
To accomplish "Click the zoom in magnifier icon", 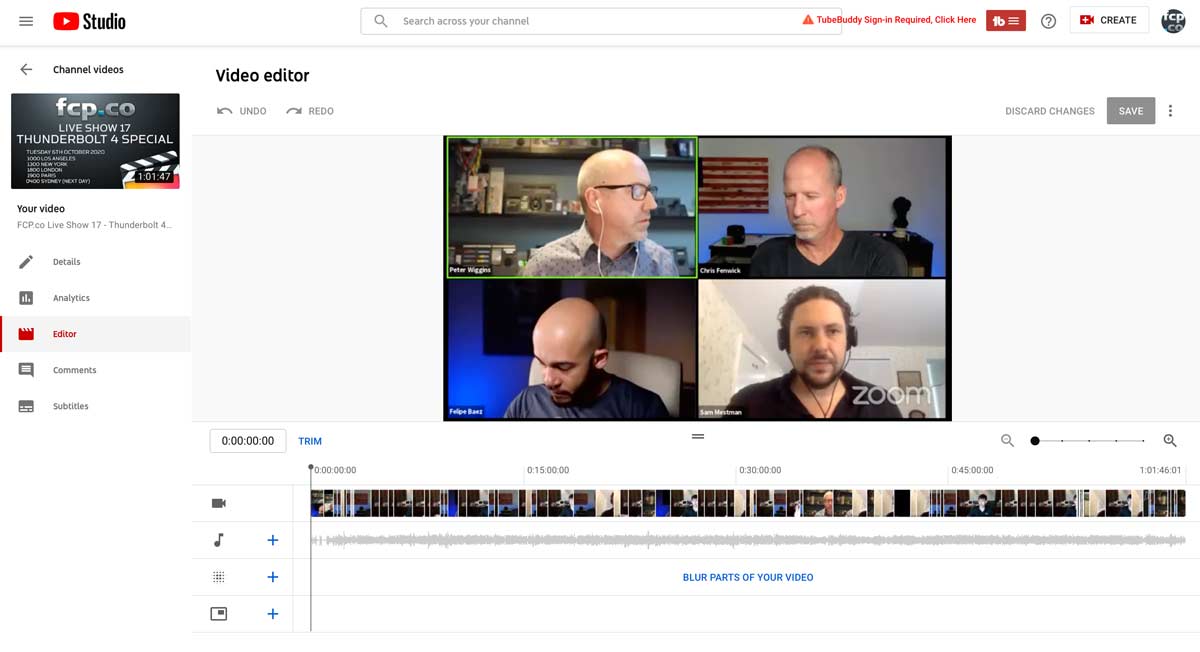I will [1170, 441].
